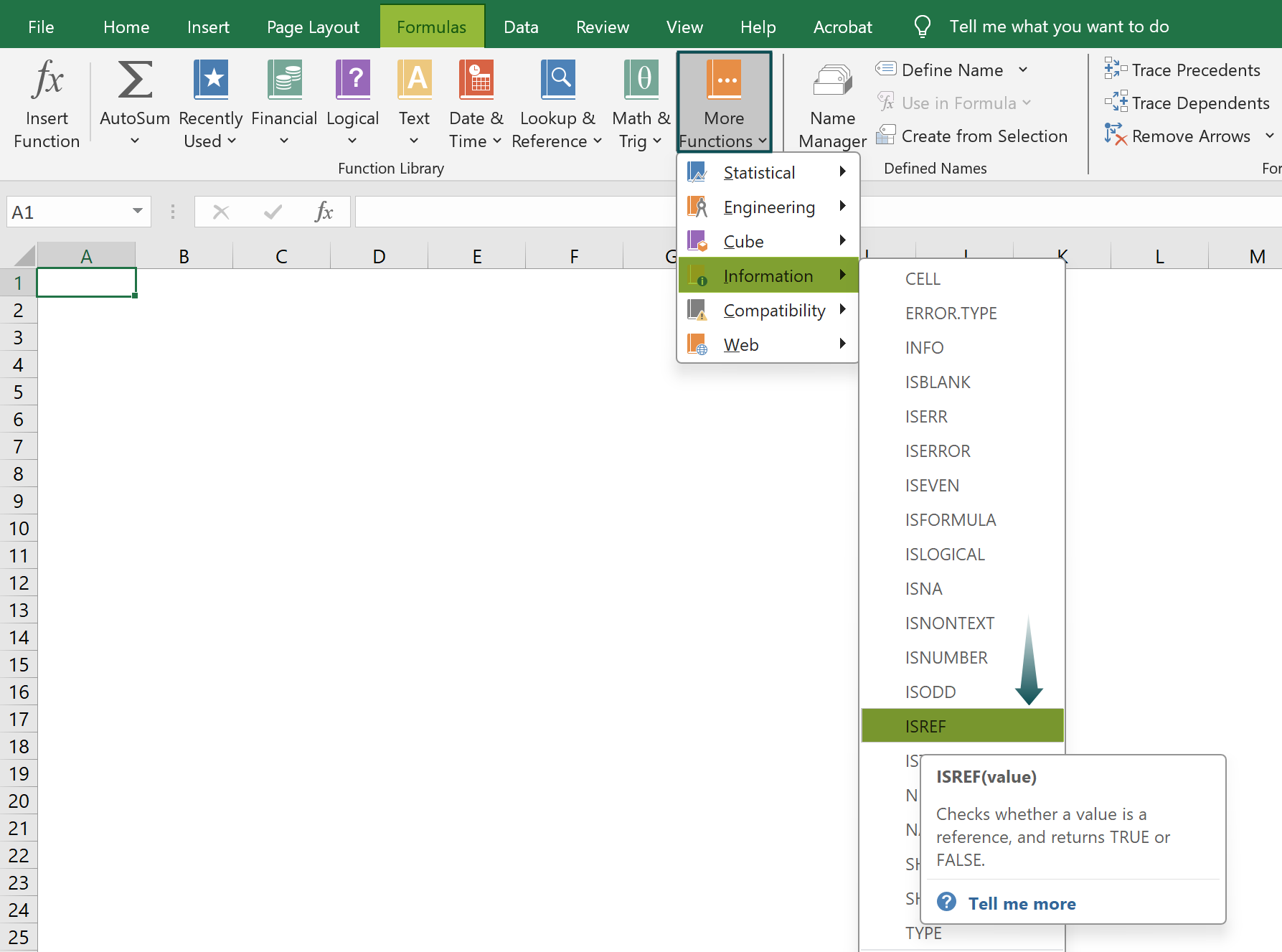Expand the Remove Arrows dropdown arrow

[x=1269, y=136]
